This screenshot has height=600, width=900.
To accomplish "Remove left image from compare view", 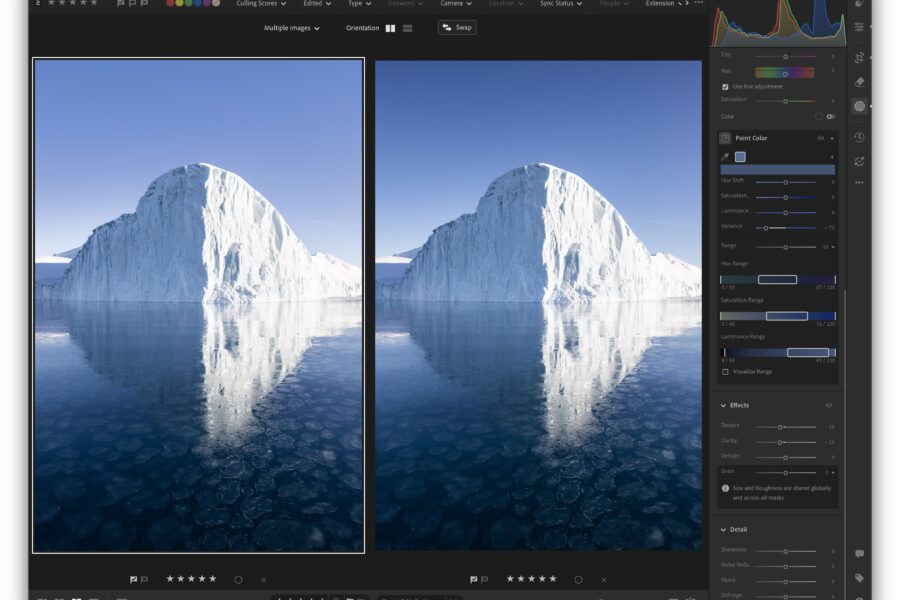I will (263, 580).
